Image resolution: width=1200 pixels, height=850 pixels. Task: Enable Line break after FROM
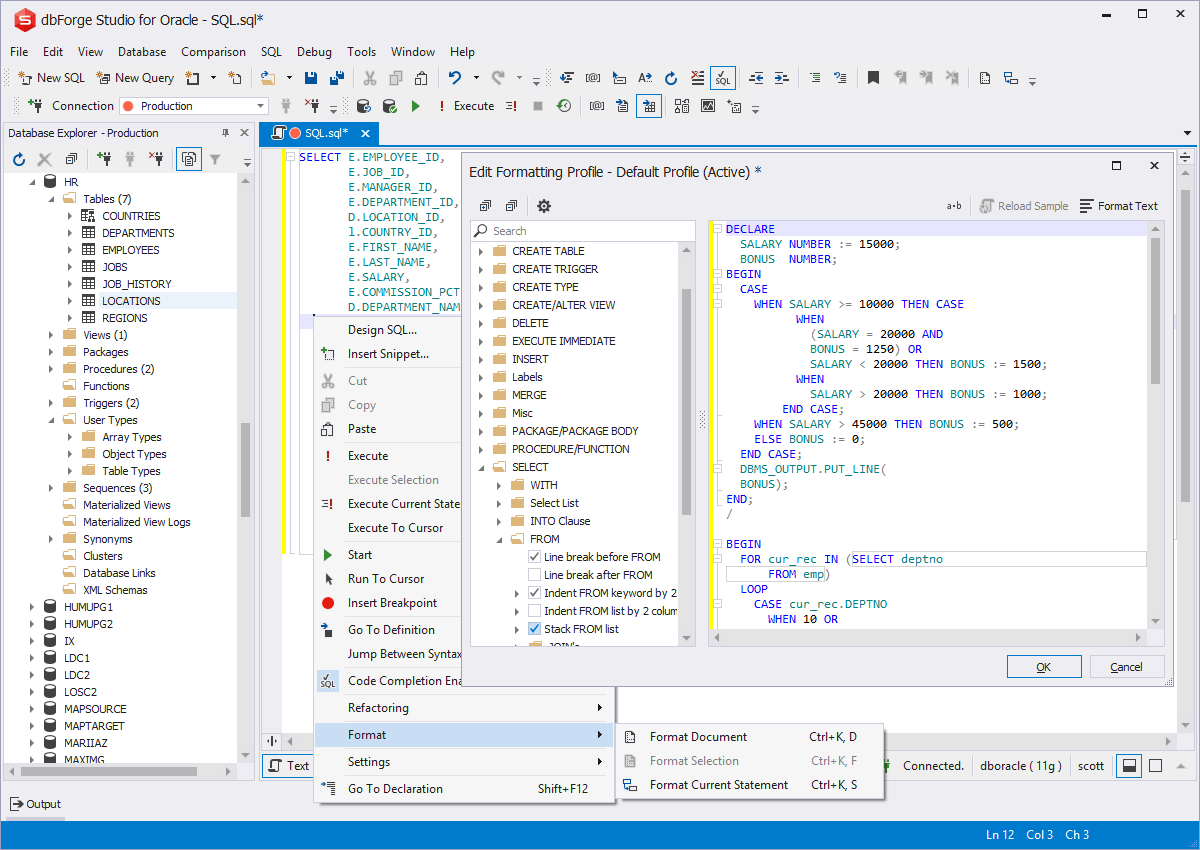pyautogui.click(x=535, y=574)
